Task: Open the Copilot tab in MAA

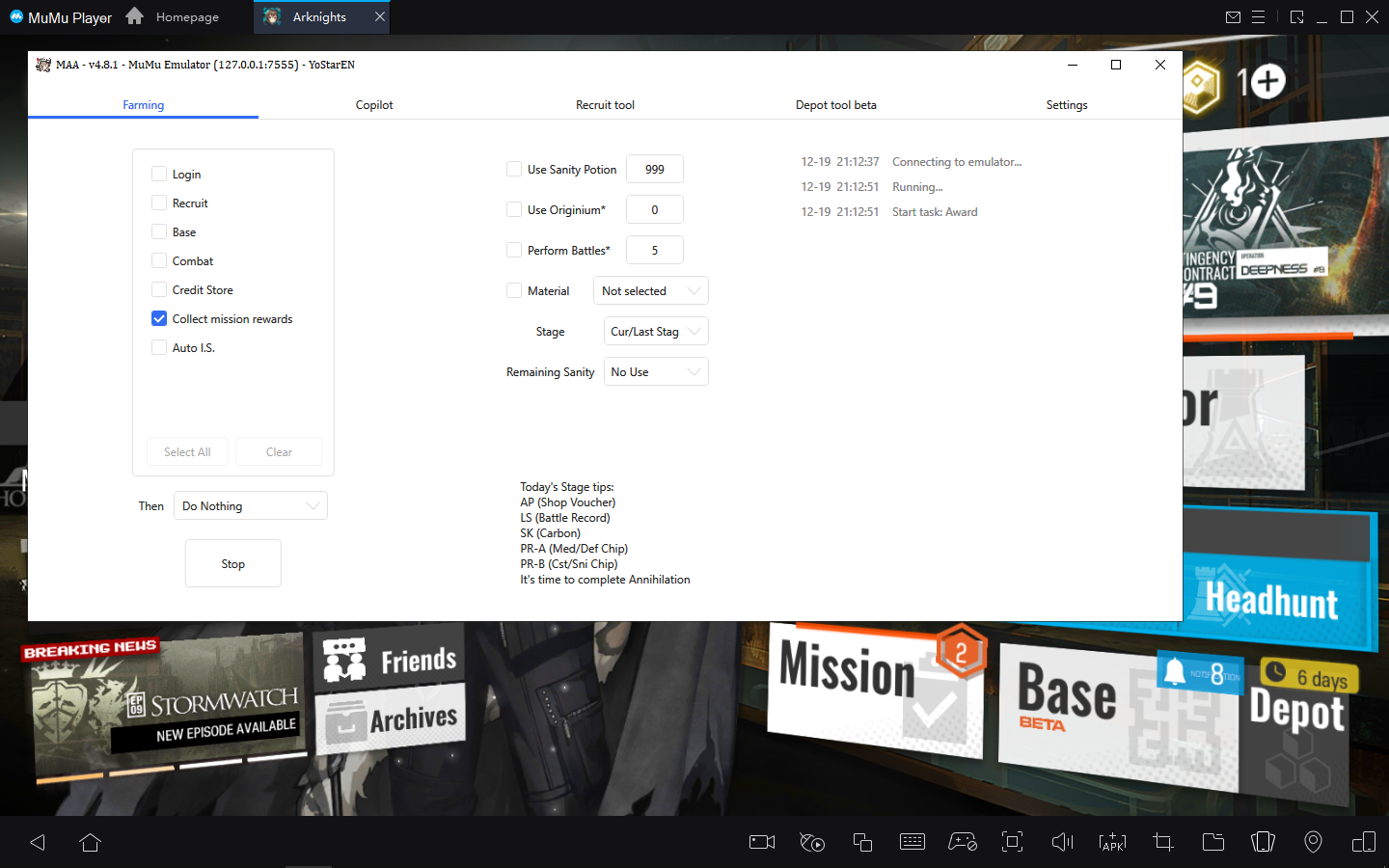Action: point(374,105)
